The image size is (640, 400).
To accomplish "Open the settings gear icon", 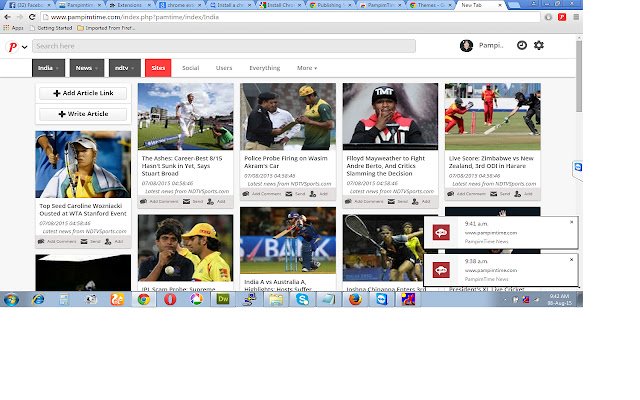I will pos(539,45).
